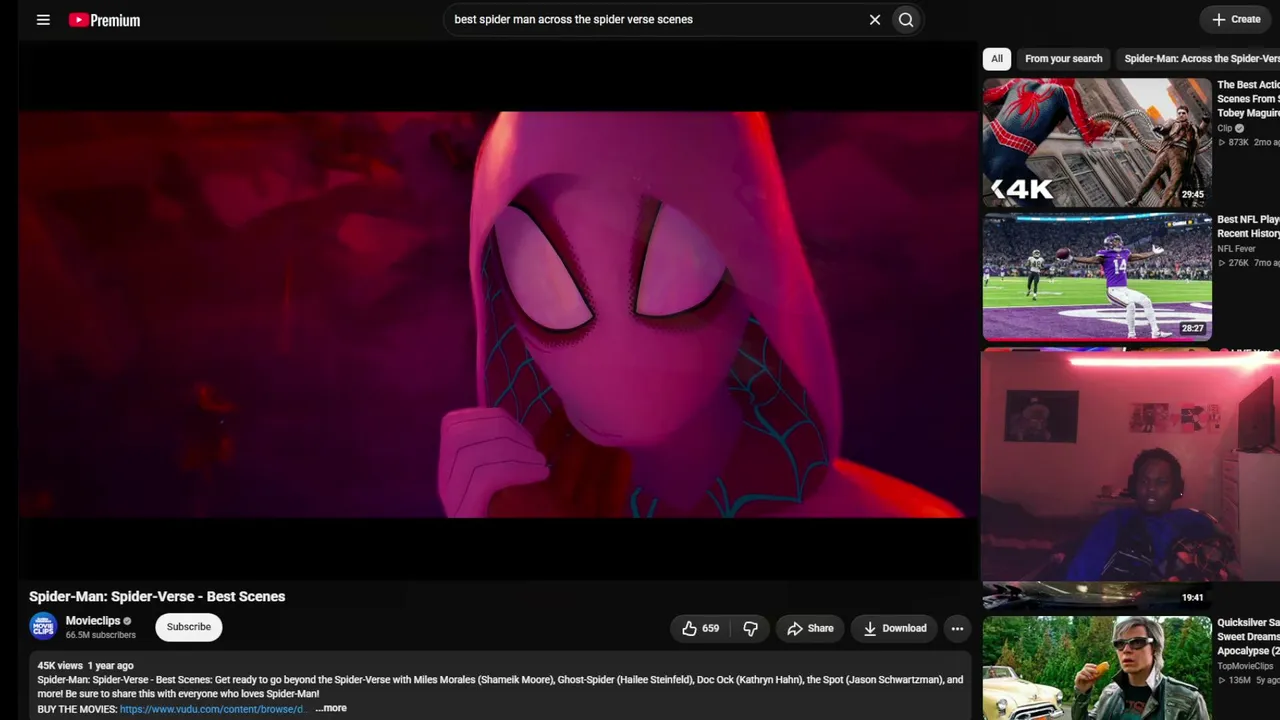Select the All filter chip
Screen dimensions: 1280x720
[x=997, y=58]
